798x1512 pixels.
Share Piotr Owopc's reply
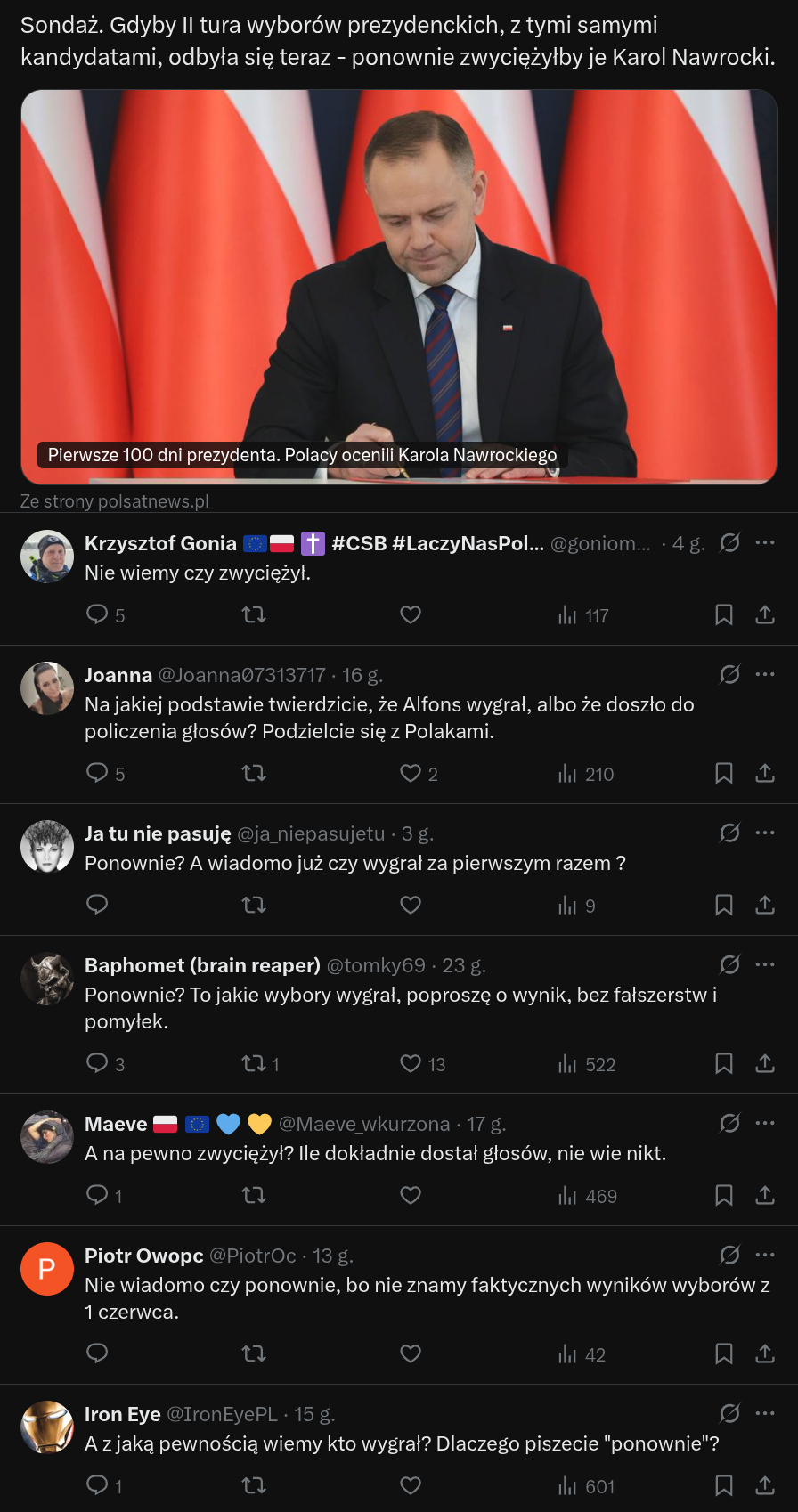tap(765, 1353)
